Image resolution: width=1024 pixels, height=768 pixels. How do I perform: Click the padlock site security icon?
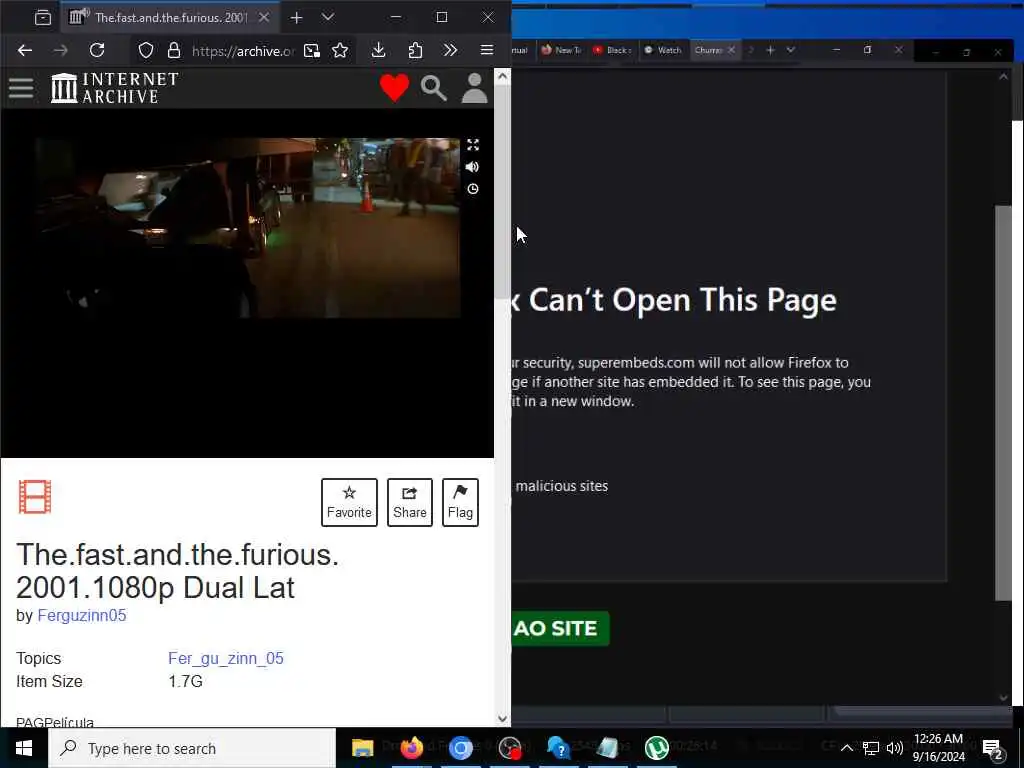click(x=174, y=50)
